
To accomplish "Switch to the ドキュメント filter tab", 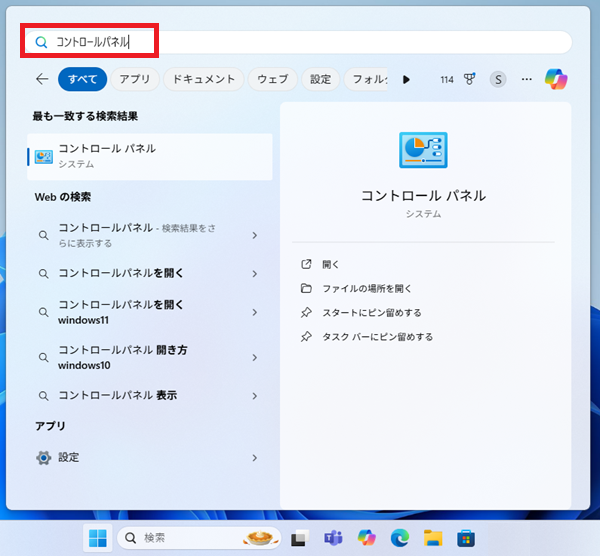I will (x=204, y=79).
